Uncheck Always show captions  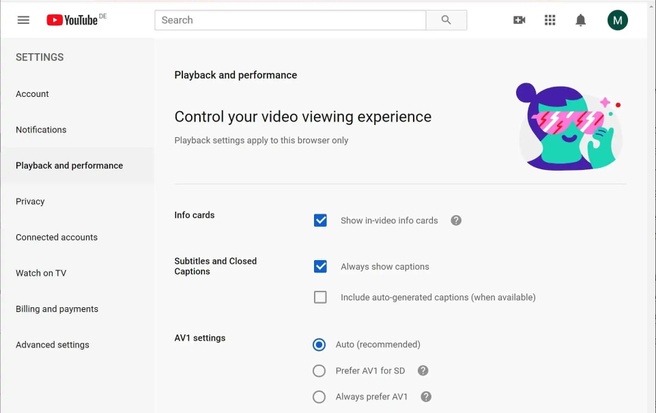(x=320, y=267)
